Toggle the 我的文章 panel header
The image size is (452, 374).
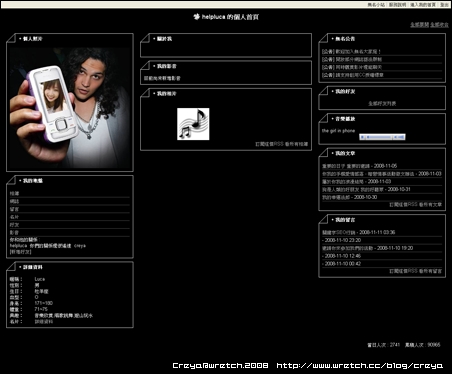(345, 153)
